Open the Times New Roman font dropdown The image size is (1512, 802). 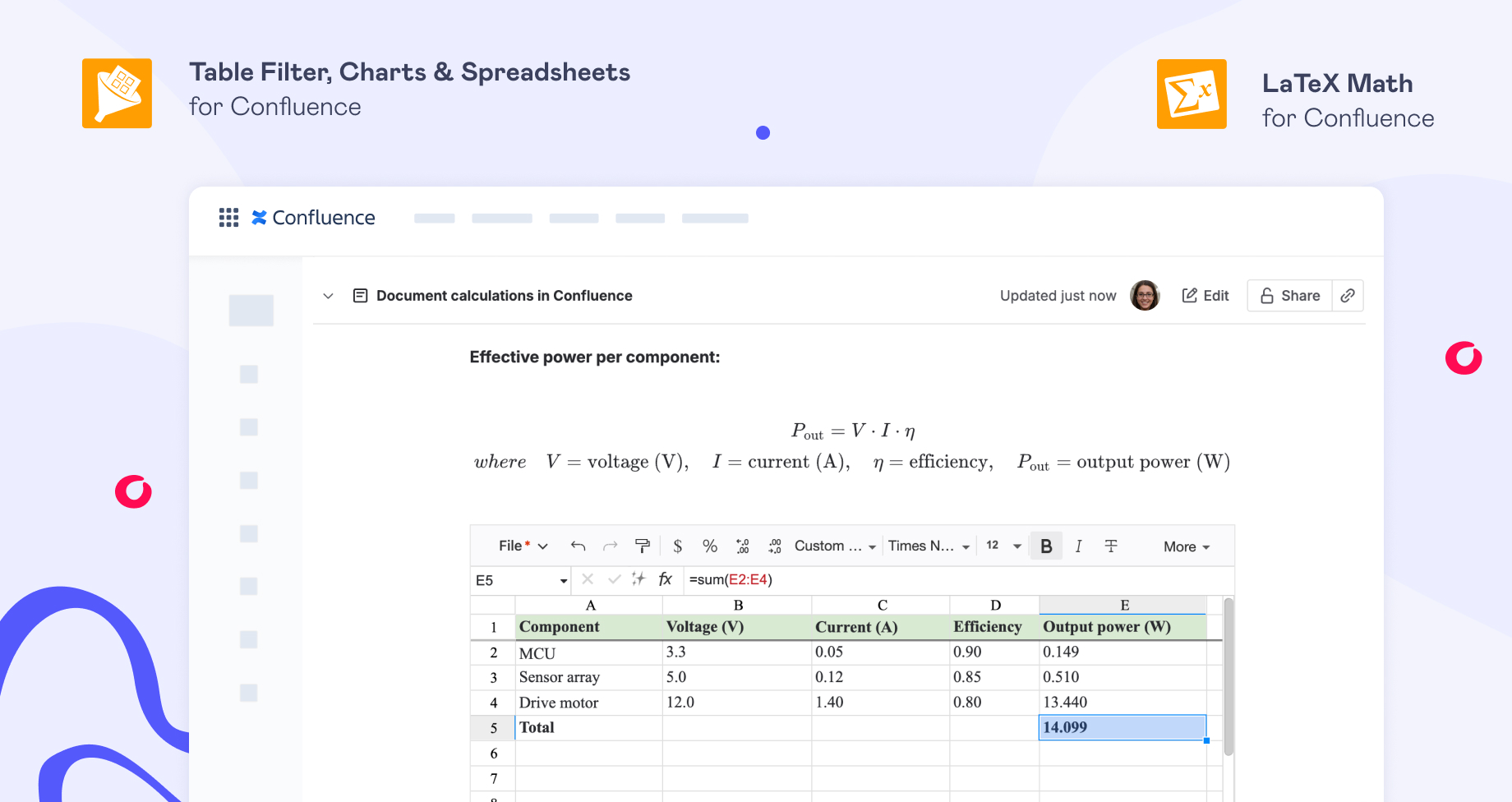click(929, 546)
